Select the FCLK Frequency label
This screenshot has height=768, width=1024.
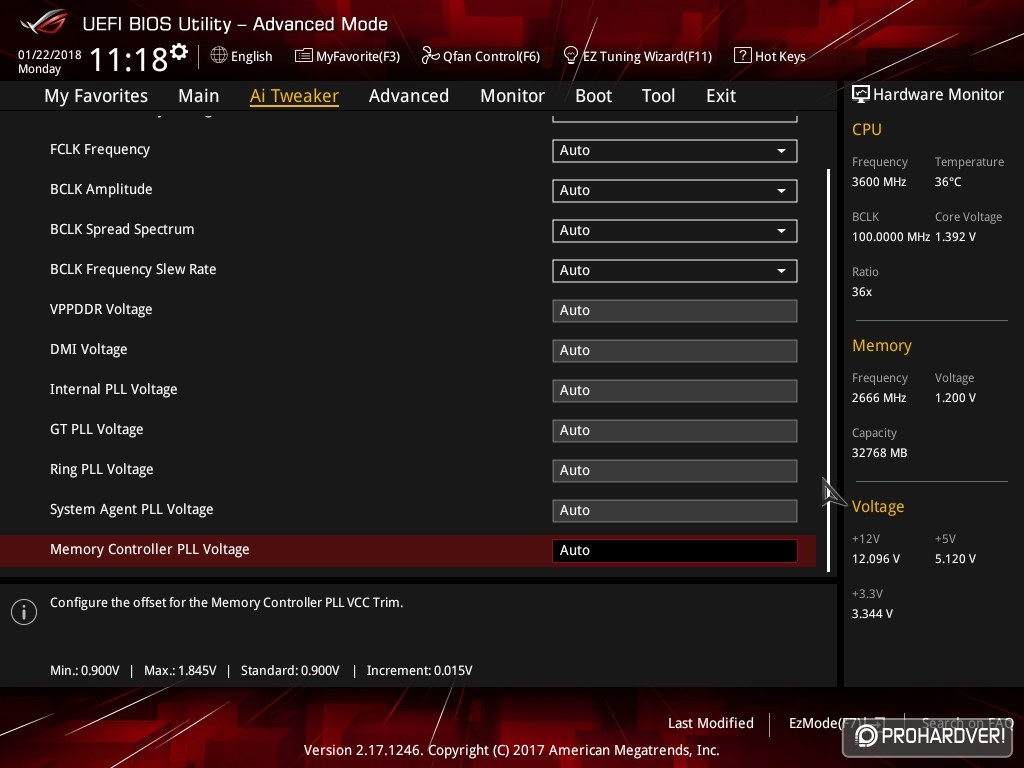pos(100,150)
